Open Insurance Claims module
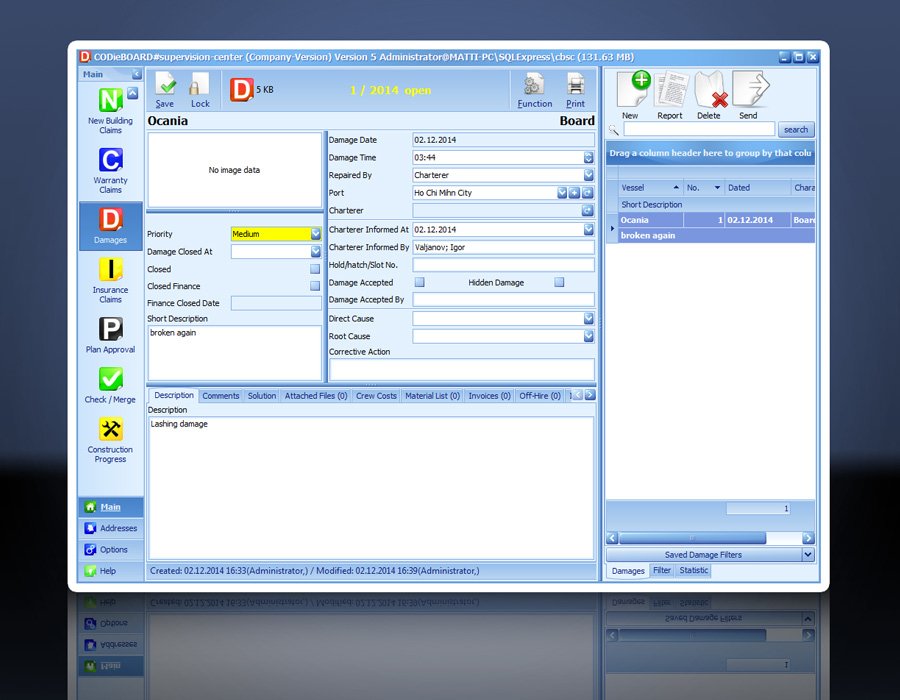 pyautogui.click(x=110, y=281)
